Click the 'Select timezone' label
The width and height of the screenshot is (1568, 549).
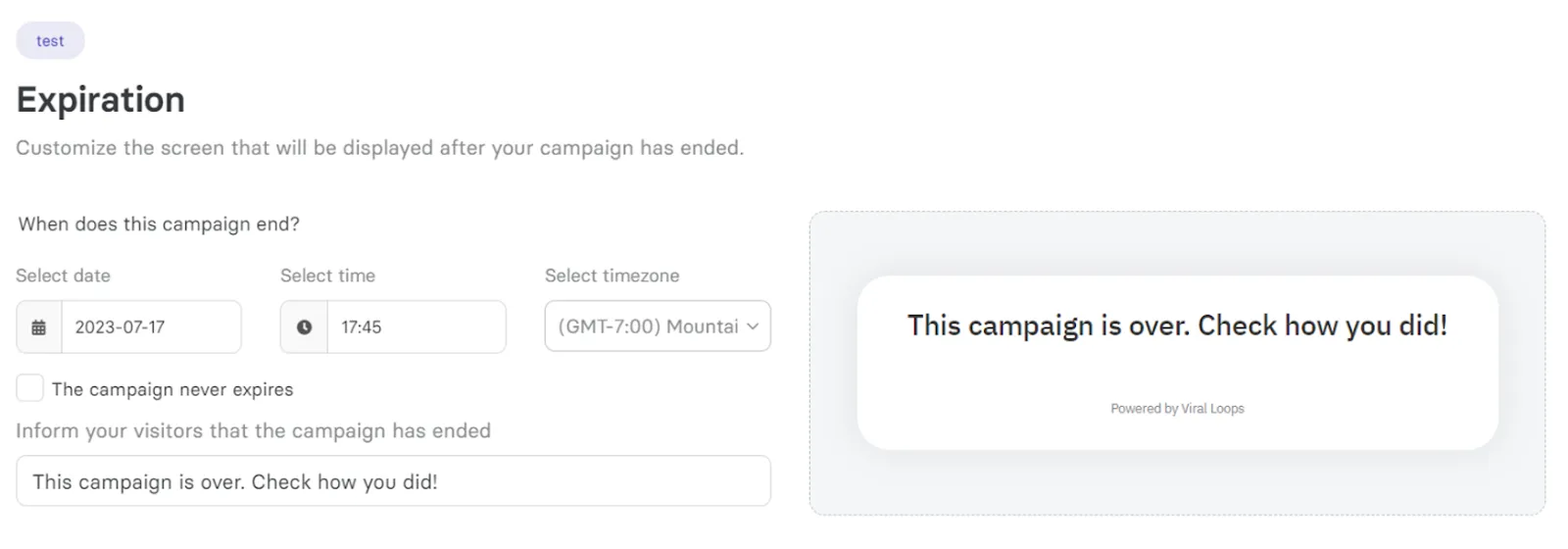click(612, 275)
